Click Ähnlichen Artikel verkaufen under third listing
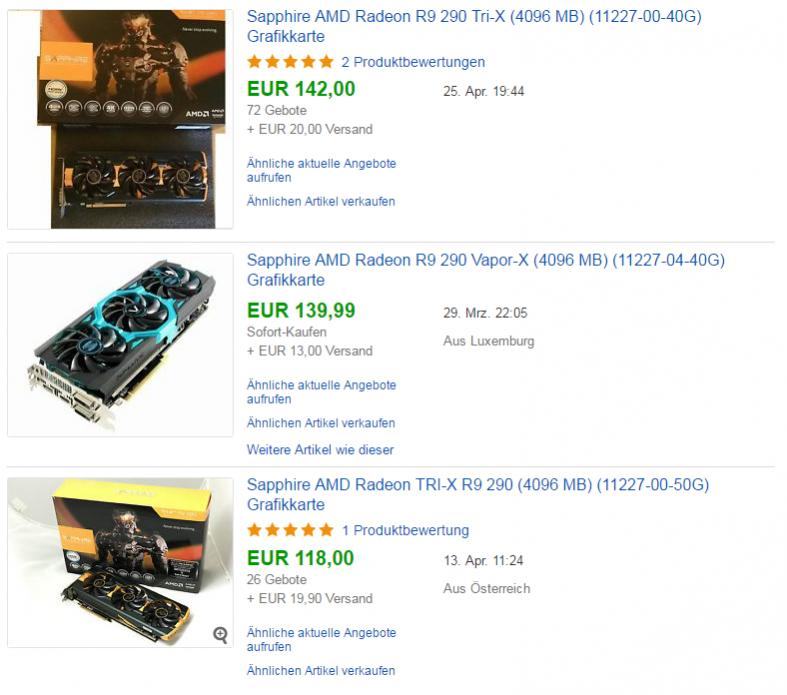 (321, 670)
